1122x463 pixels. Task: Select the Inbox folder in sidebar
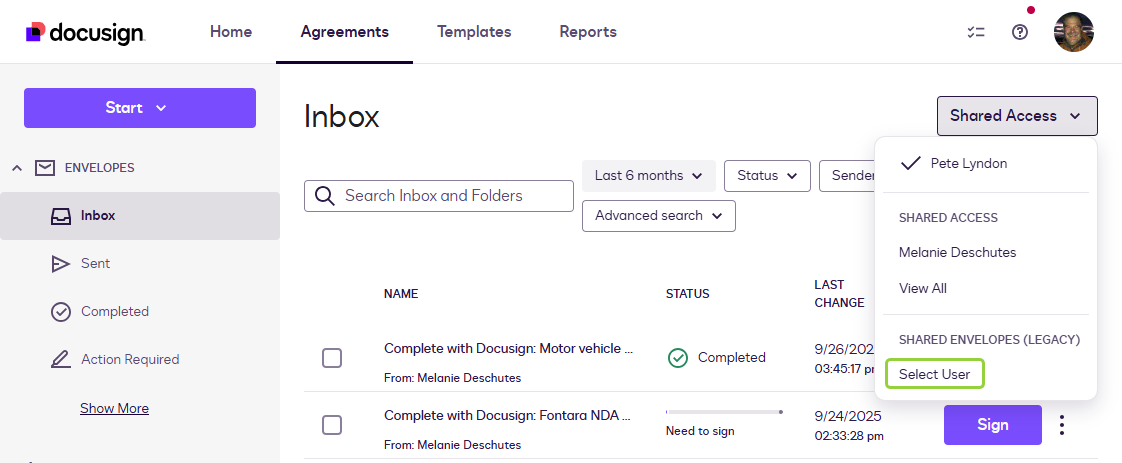(x=98, y=216)
